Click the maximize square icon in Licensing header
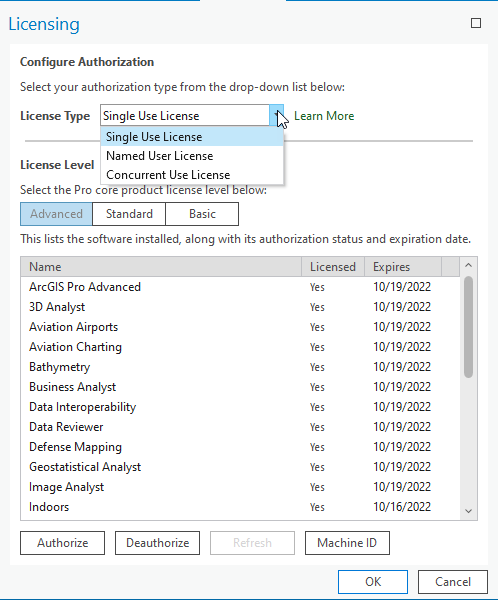498x600 pixels. tap(476, 23)
